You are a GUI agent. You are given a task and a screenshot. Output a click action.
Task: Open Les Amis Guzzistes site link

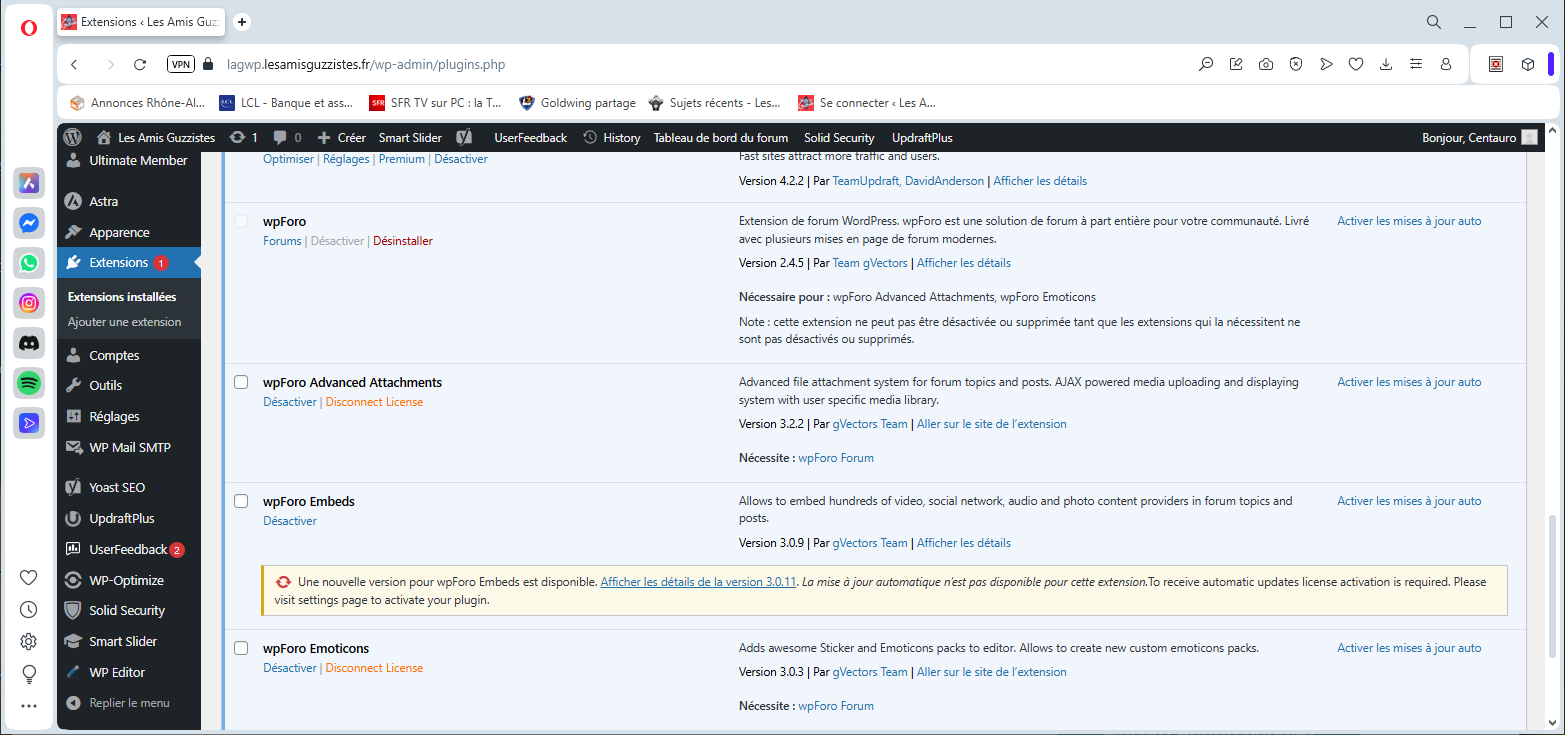(155, 138)
